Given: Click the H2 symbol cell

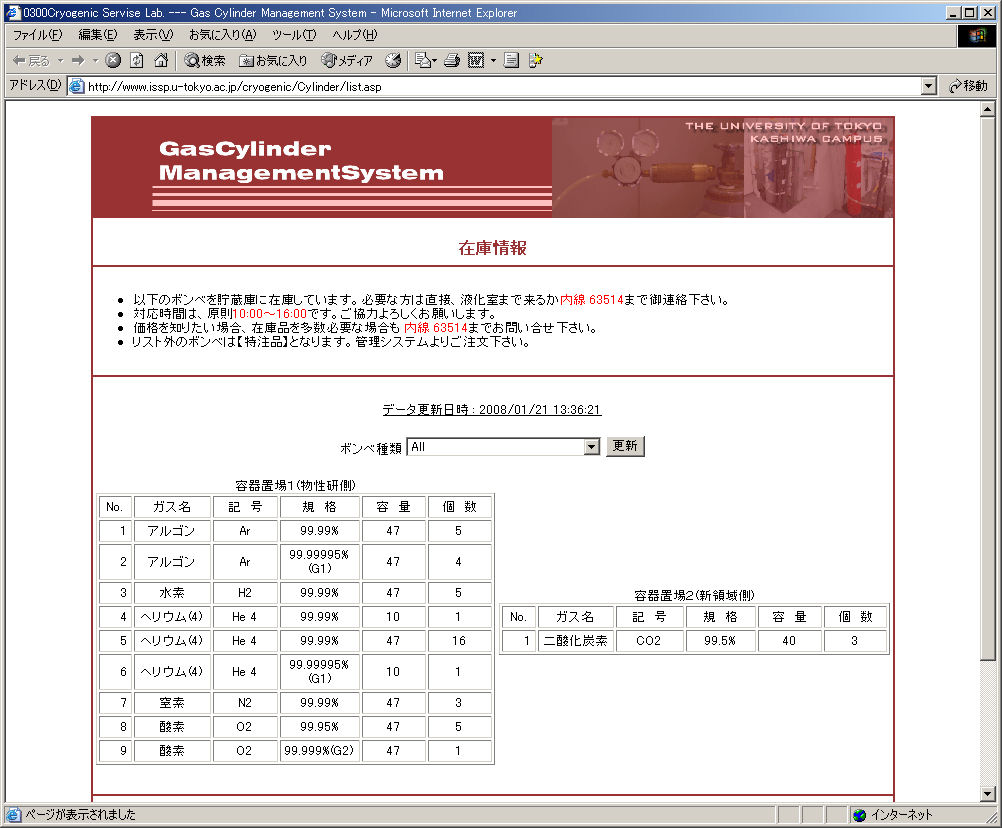Looking at the screenshot, I should tap(245, 593).
